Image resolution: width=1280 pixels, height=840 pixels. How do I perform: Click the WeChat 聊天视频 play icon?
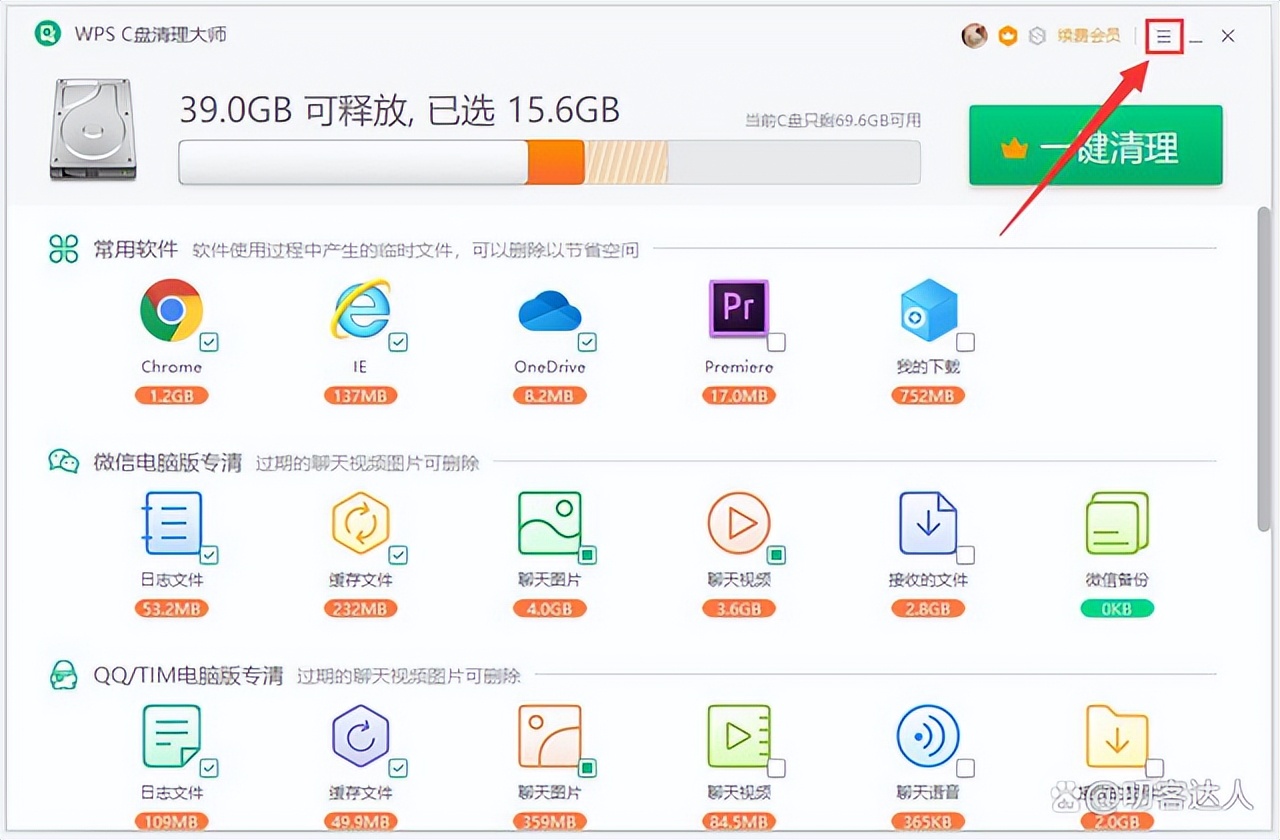pyautogui.click(x=738, y=523)
